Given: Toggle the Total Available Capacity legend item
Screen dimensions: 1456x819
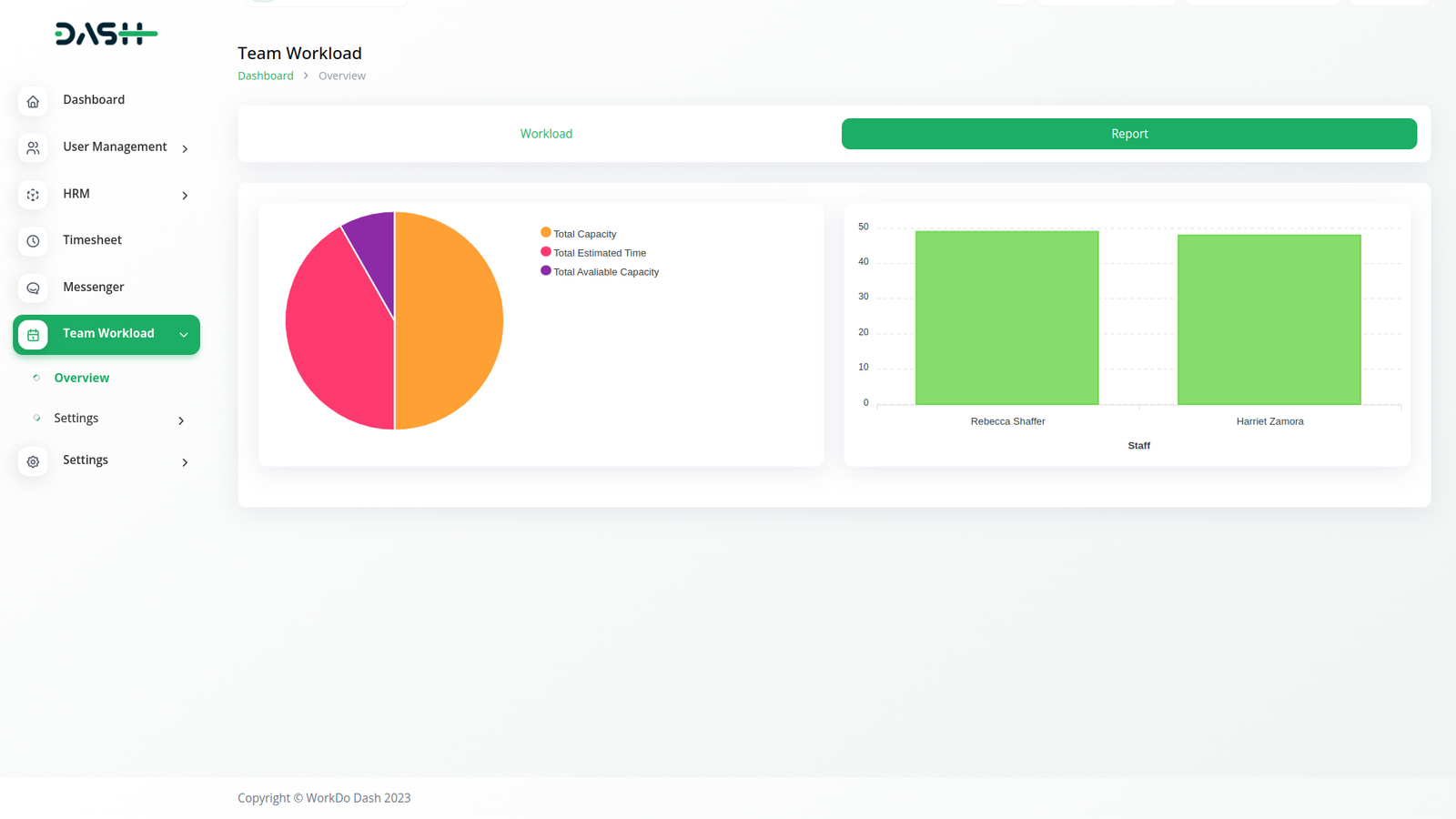Looking at the screenshot, I should pos(605,272).
